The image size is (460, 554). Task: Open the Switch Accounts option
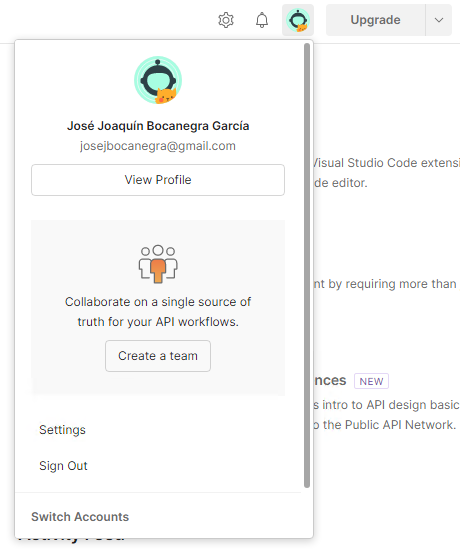point(80,517)
